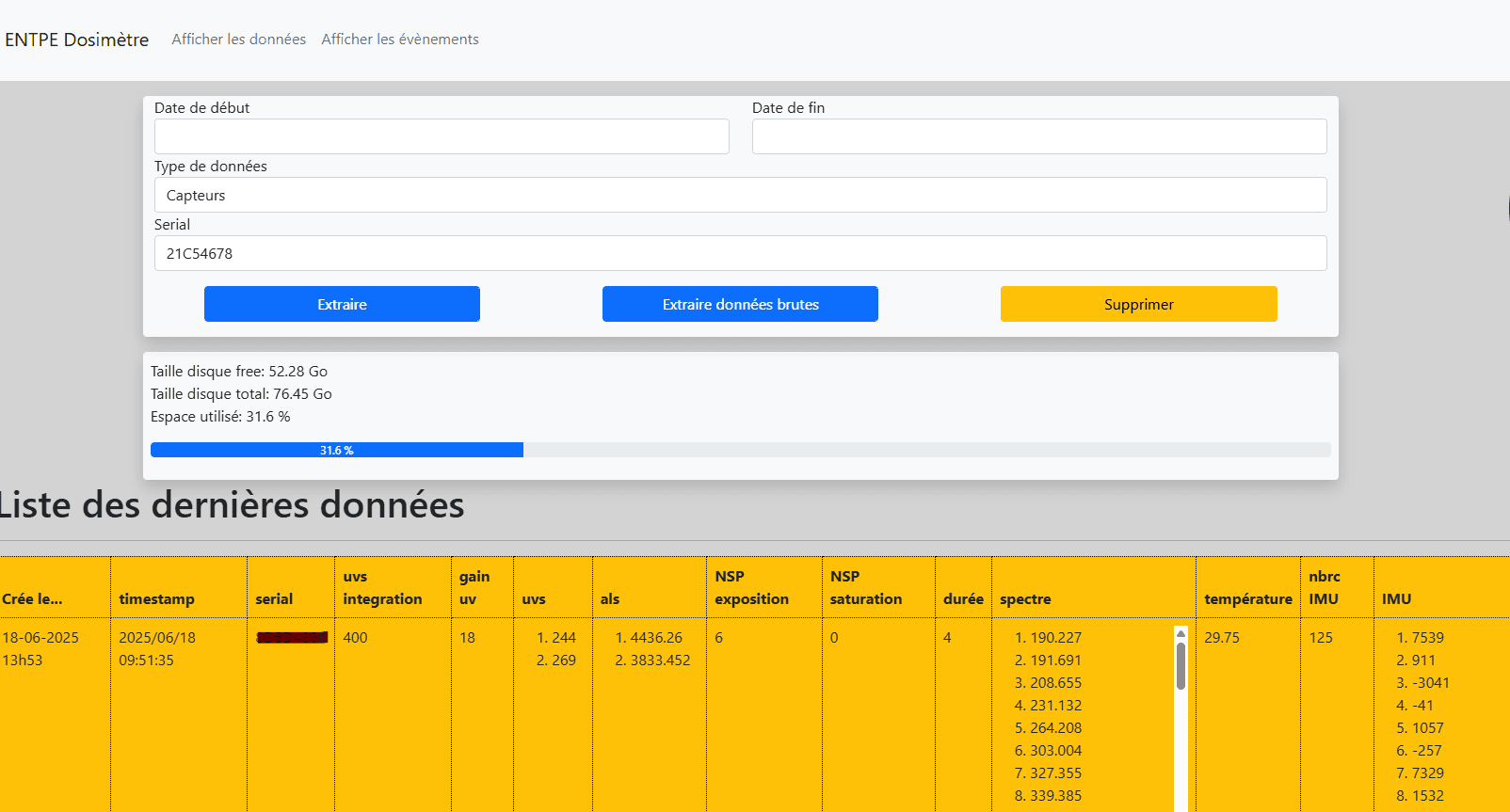Click the Date de début field
The width and height of the screenshot is (1510, 812).
click(442, 136)
